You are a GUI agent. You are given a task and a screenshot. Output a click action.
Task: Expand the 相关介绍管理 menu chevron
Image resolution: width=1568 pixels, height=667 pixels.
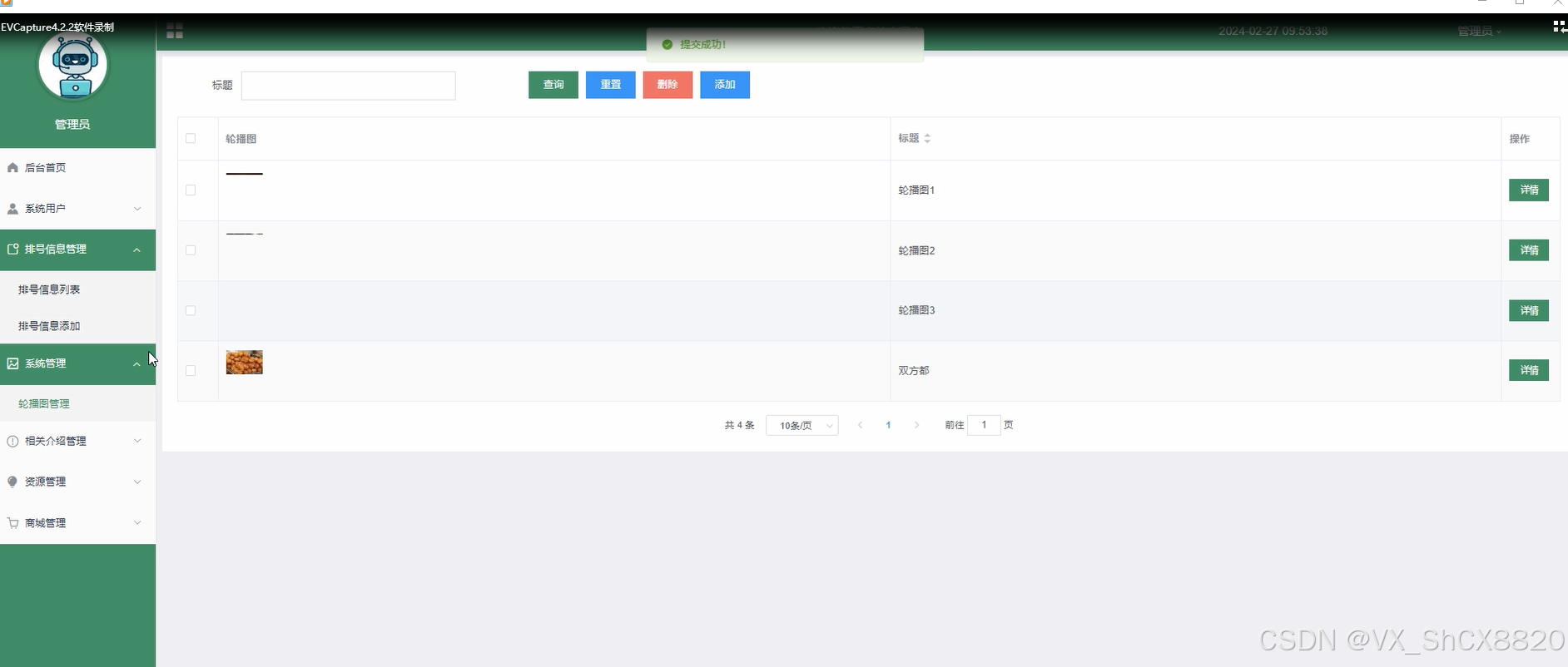[x=137, y=441]
